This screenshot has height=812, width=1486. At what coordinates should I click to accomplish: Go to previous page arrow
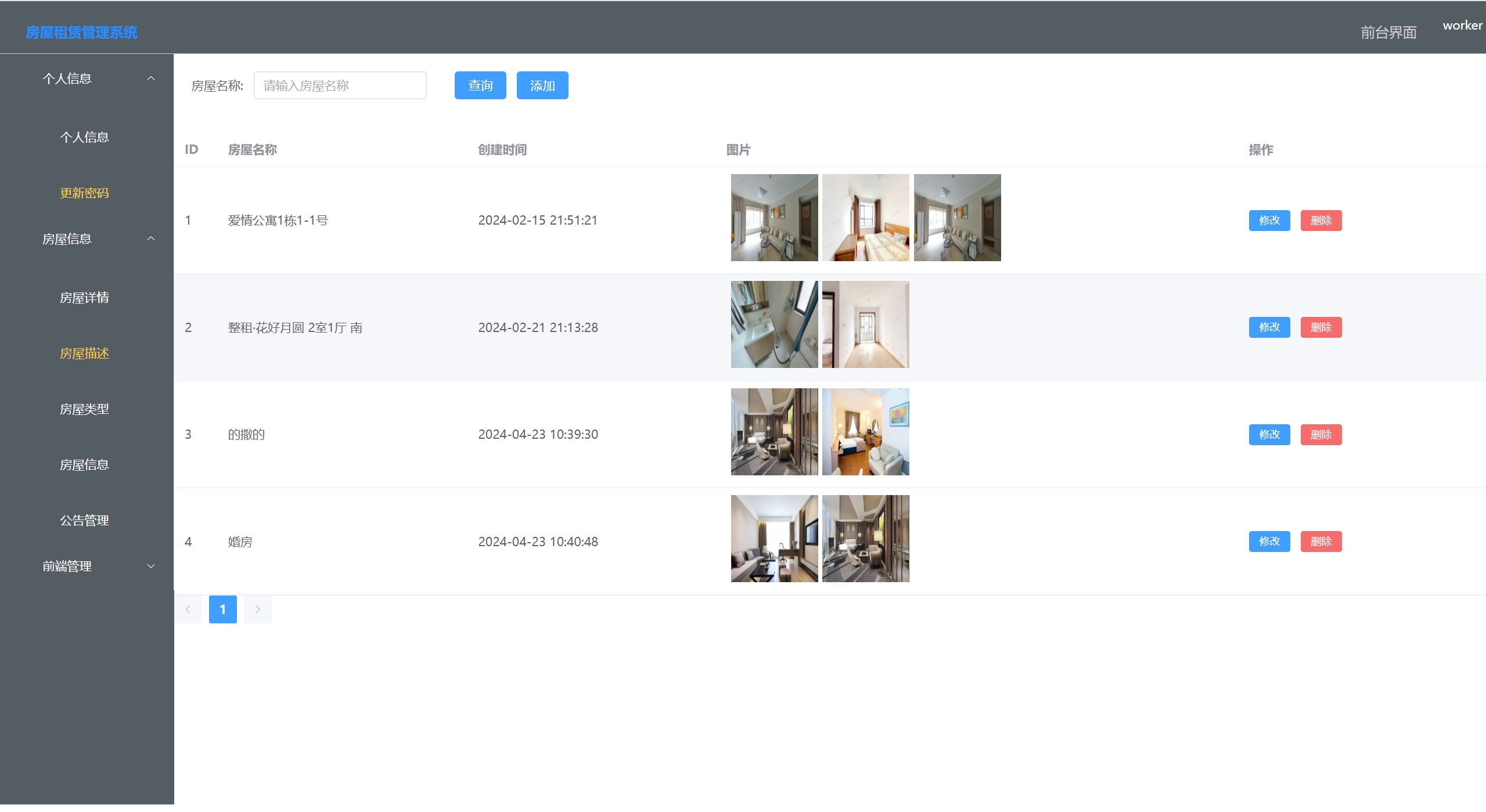coord(188,609)
